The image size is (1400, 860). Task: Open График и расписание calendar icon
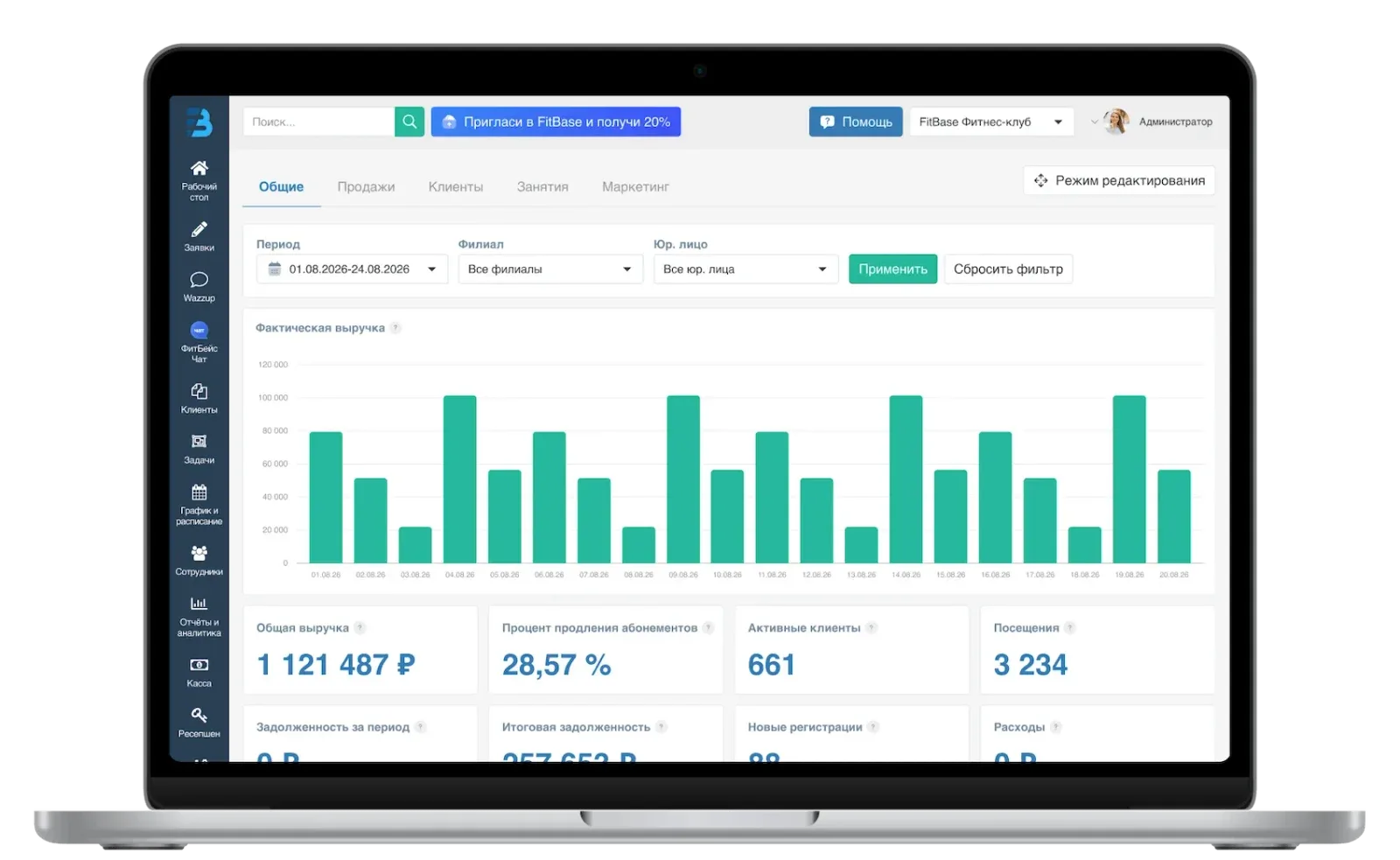(x=199, y=493)
